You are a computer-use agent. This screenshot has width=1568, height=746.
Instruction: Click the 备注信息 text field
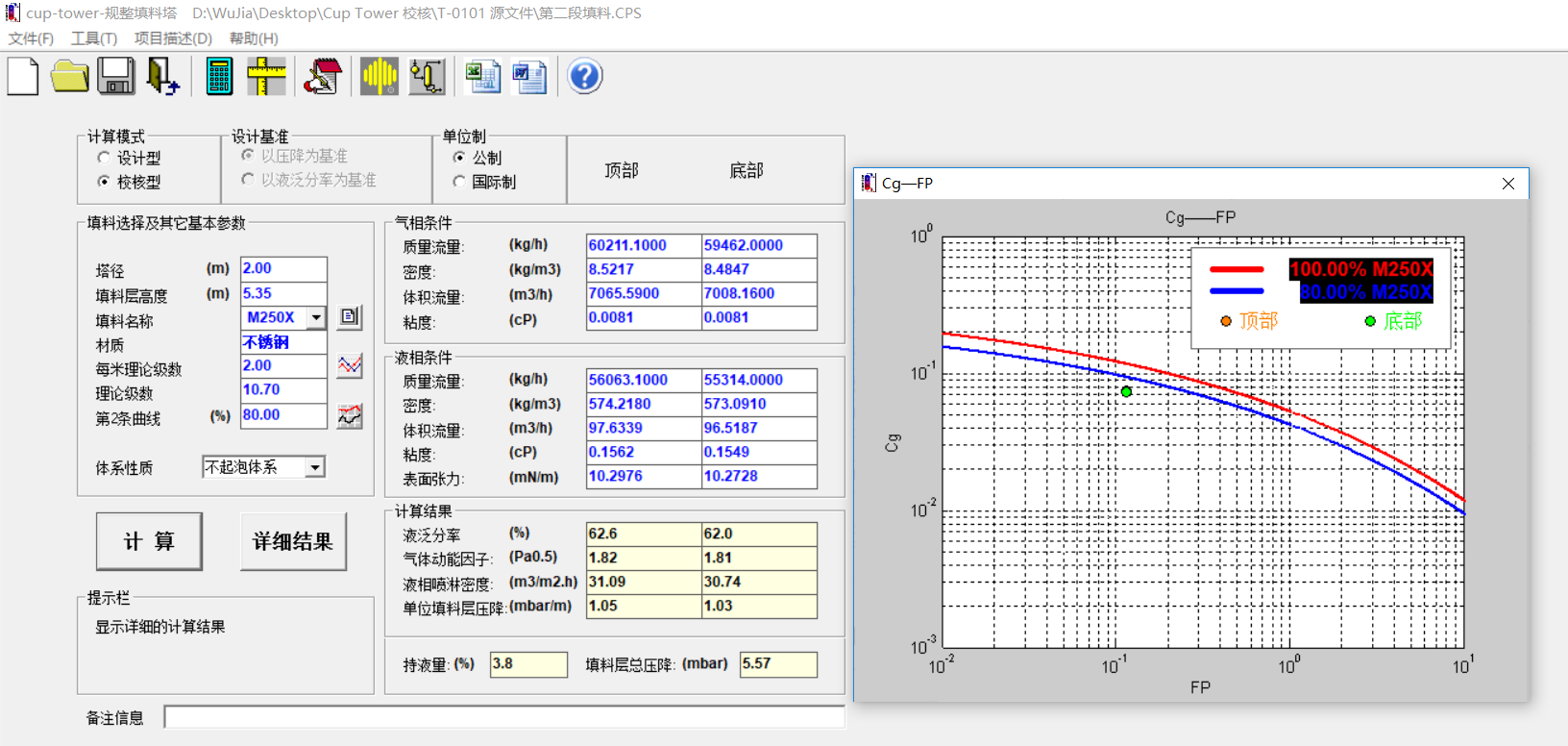(x=504, y=717)
